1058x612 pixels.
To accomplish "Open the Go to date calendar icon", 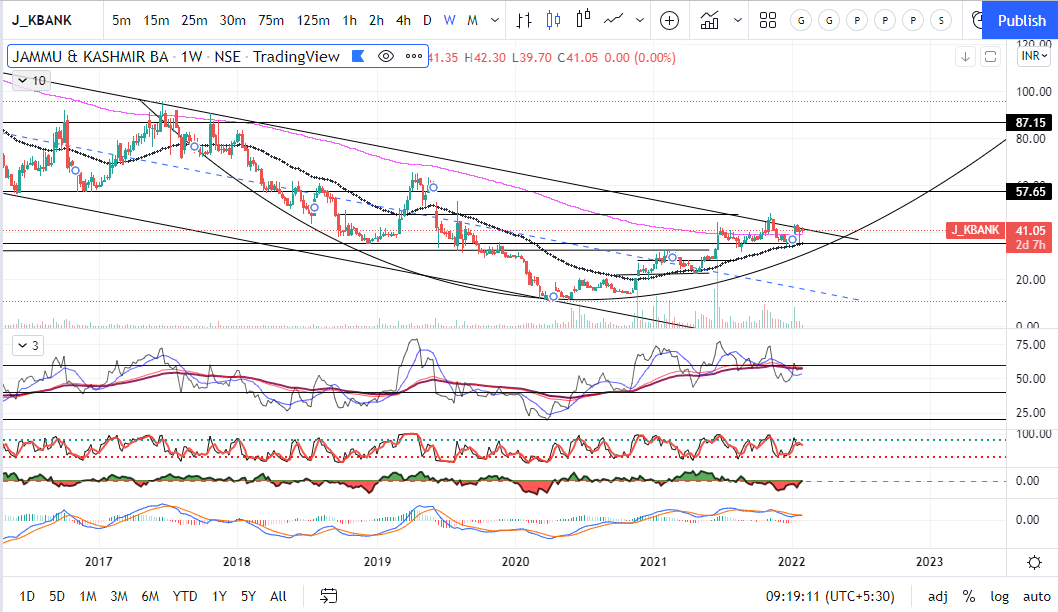I will point(329,596).
